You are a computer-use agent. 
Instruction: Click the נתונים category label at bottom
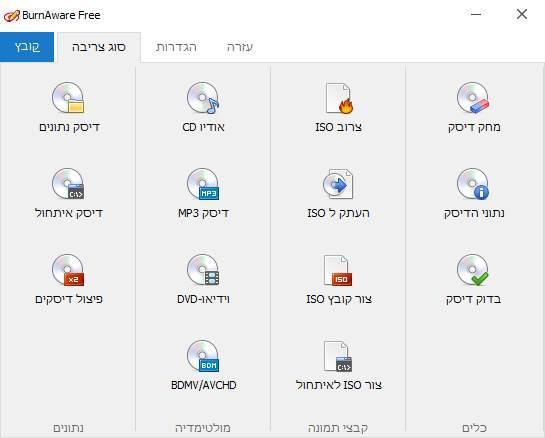click(x=68, y=428)
